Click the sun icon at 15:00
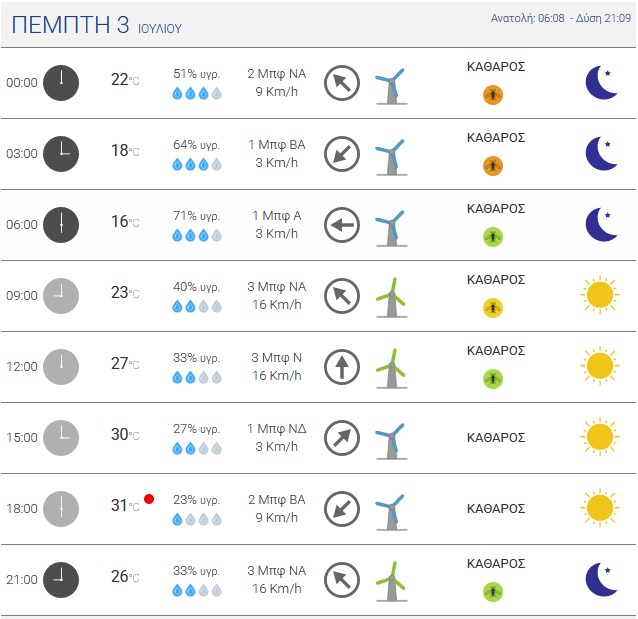 click(x=600, y=437)
